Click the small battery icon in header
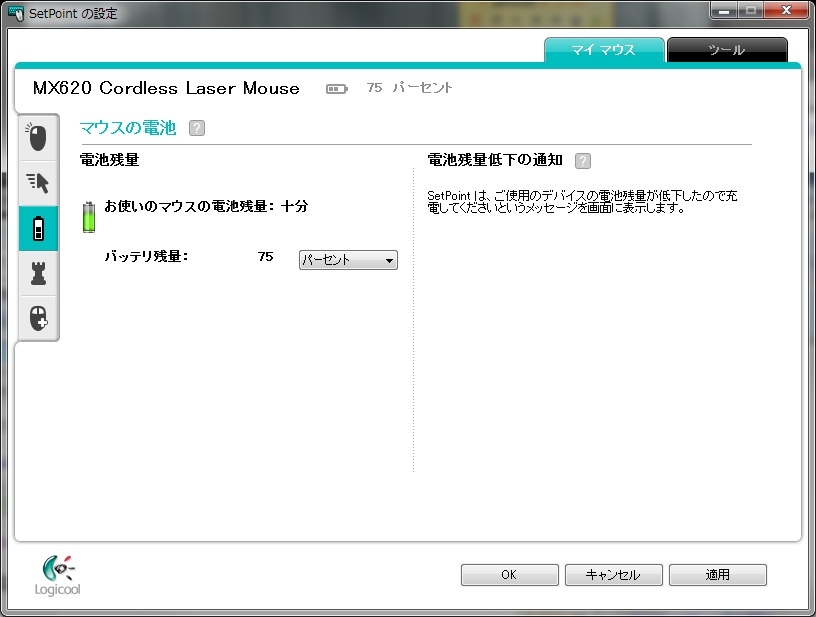816x617 pixels. point(337,89)
